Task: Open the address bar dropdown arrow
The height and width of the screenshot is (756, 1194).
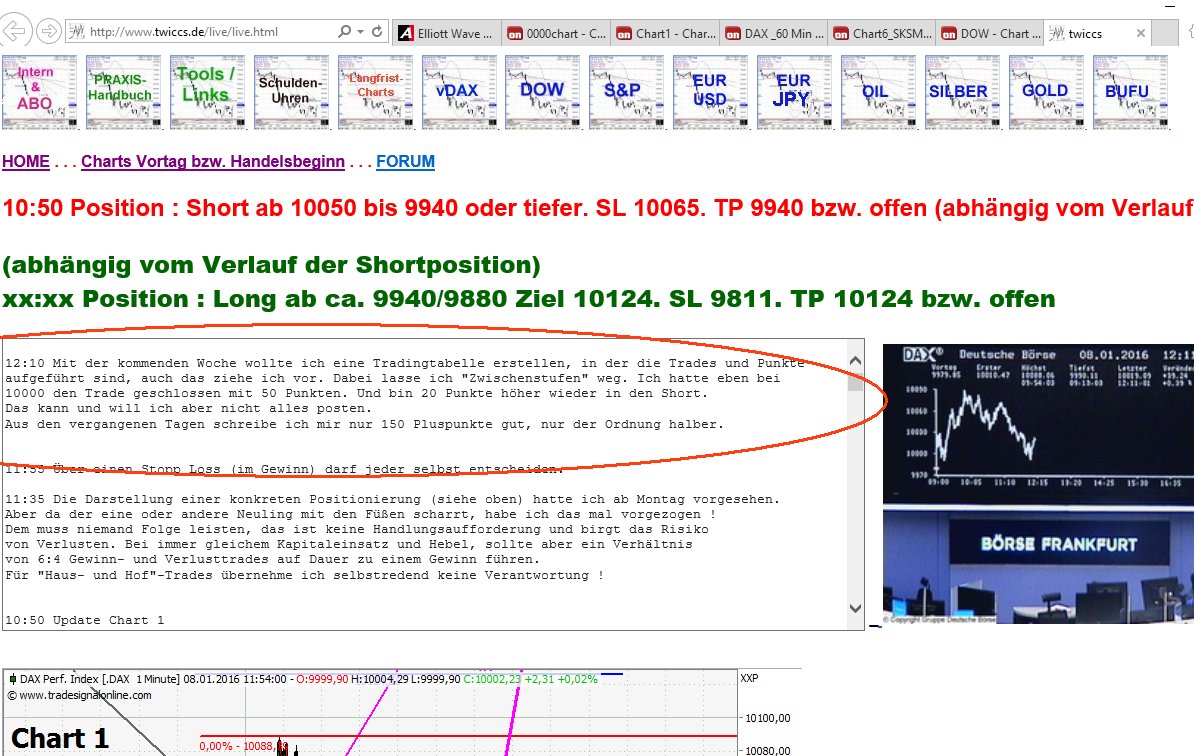Action: pos(360,31)
